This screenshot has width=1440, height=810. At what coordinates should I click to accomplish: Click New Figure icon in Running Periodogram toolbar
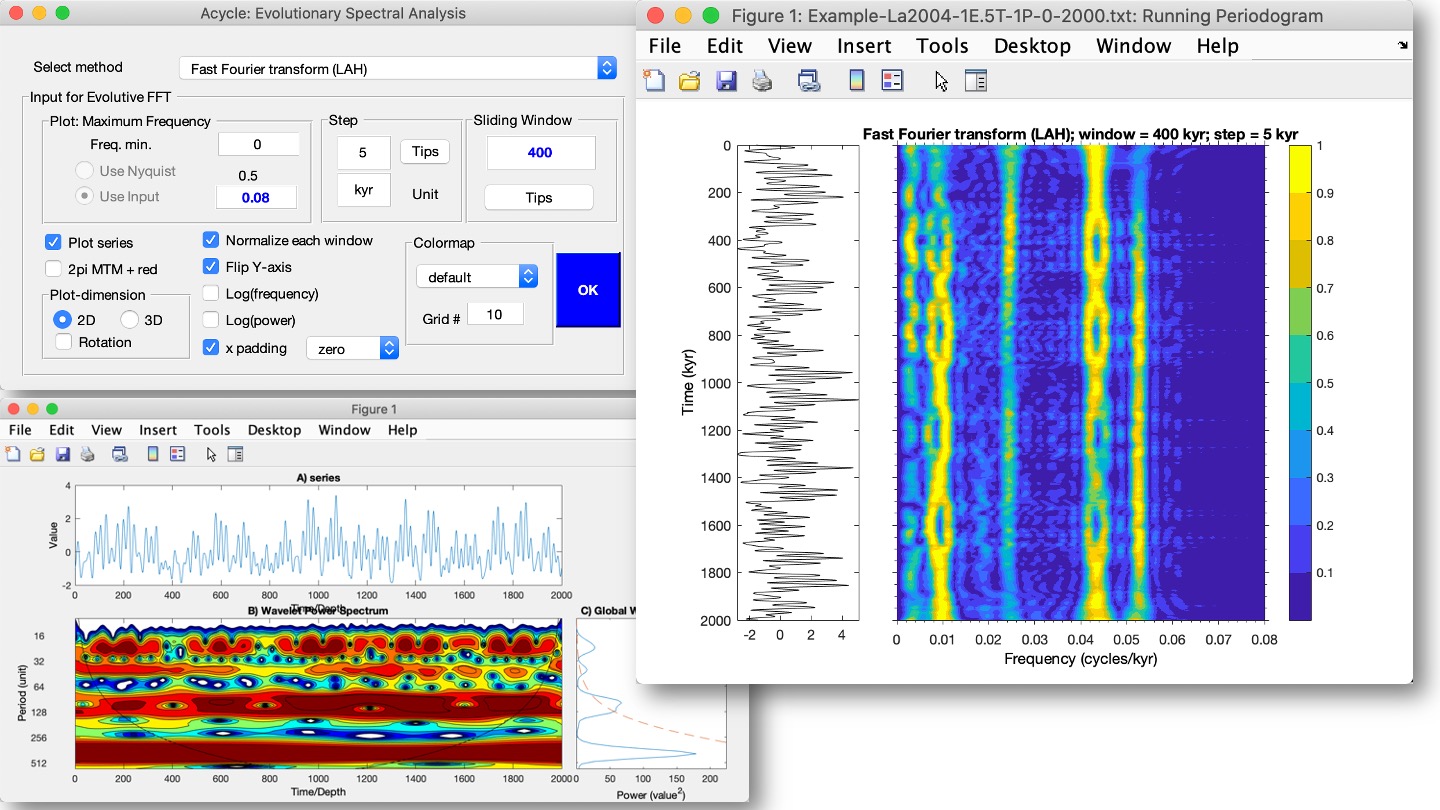pos(654,81)
